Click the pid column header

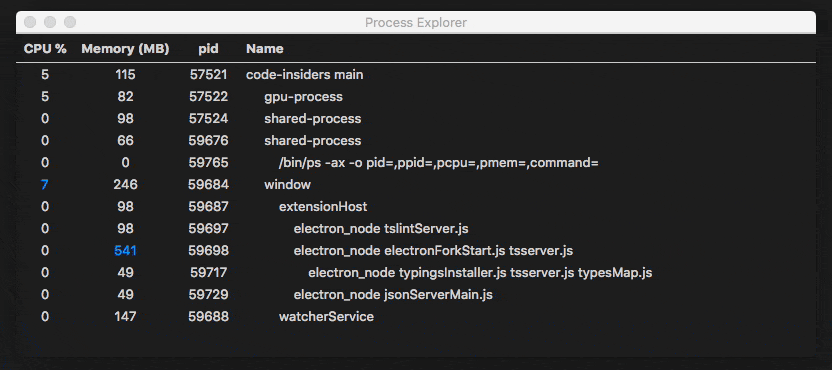(x=208, y=49)
